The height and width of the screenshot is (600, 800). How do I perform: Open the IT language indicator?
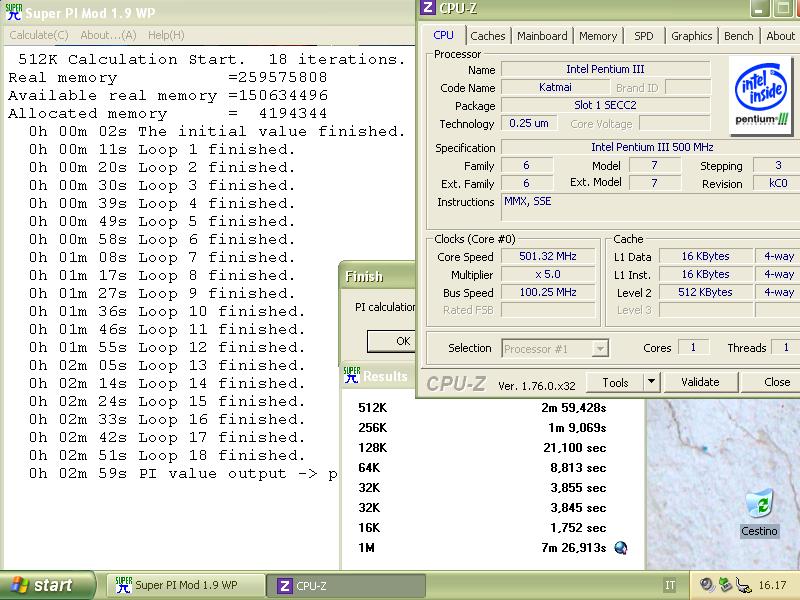click(x=670, y=586)
